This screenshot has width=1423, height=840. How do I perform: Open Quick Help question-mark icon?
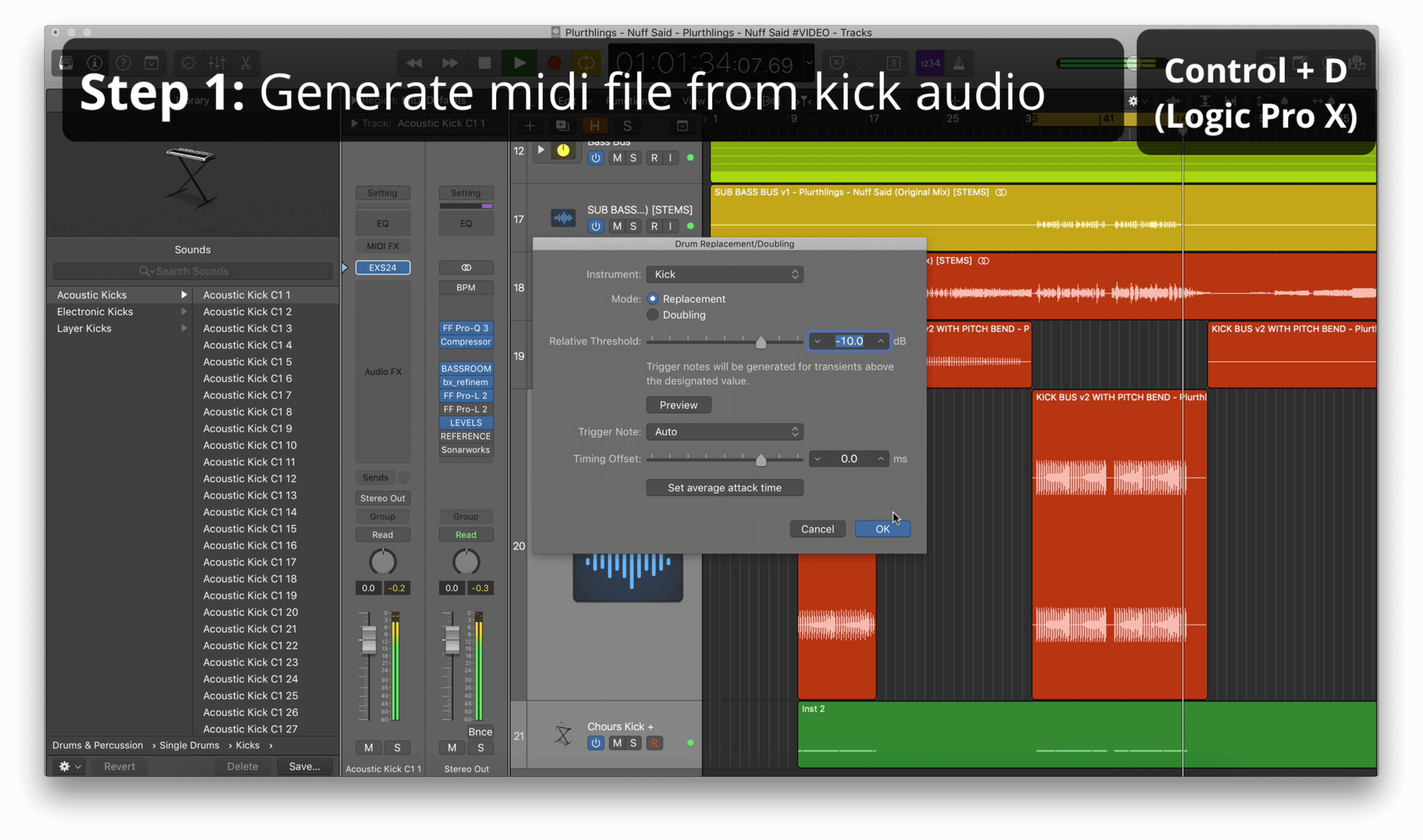tap(123, 63)
